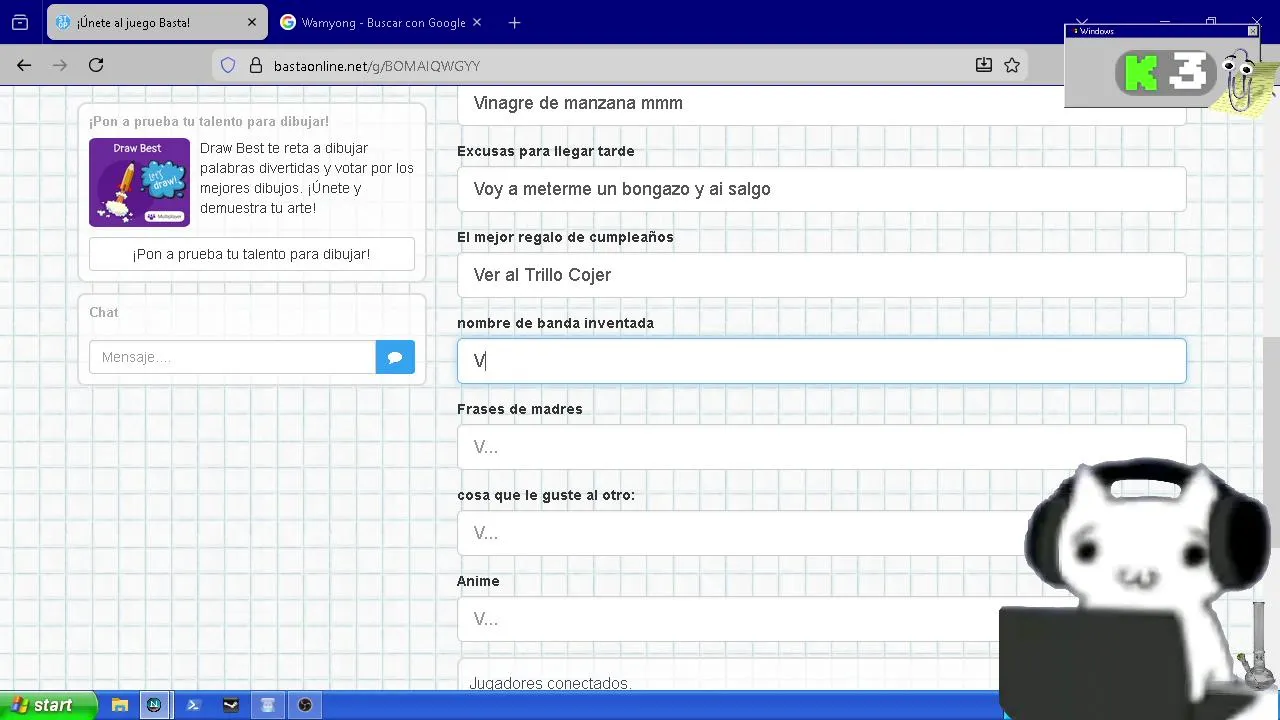The image size is (1280, 720).
Task: Switch to Wamyong - Buscar con Google tab
Action: pyautogui.click(x=383, y=22)
